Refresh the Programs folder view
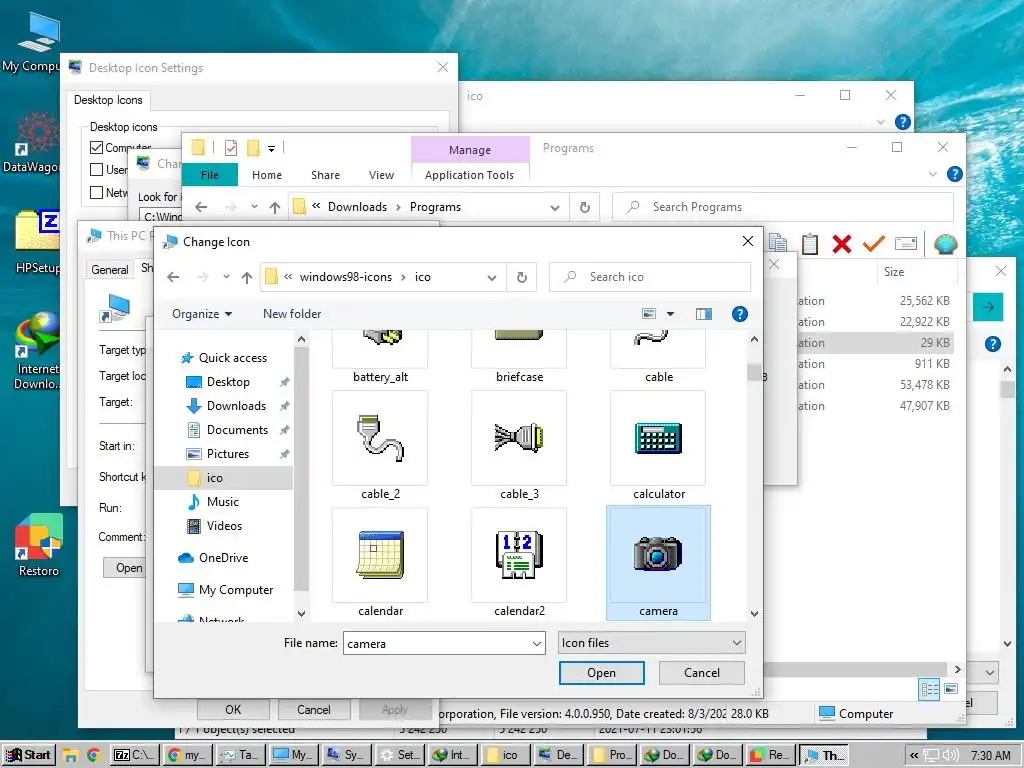This screenshot has width=1024, height=768. (x=584, y=207)
